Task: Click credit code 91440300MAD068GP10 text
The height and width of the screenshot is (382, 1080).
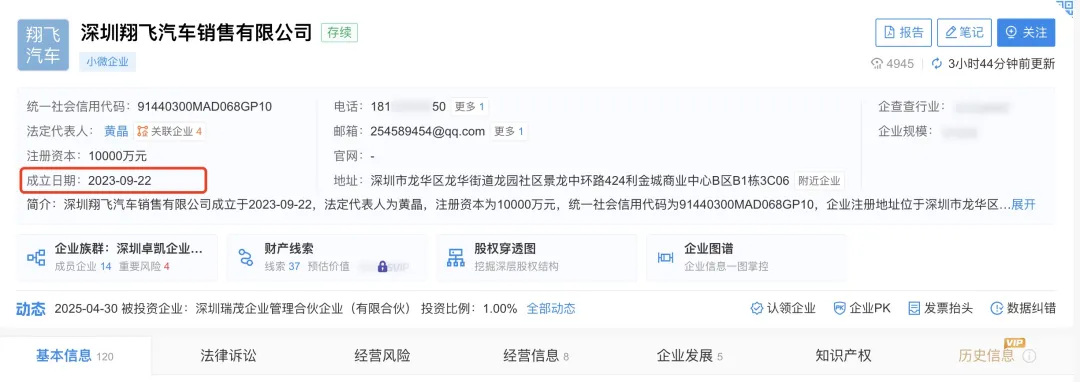Action: 205,107
